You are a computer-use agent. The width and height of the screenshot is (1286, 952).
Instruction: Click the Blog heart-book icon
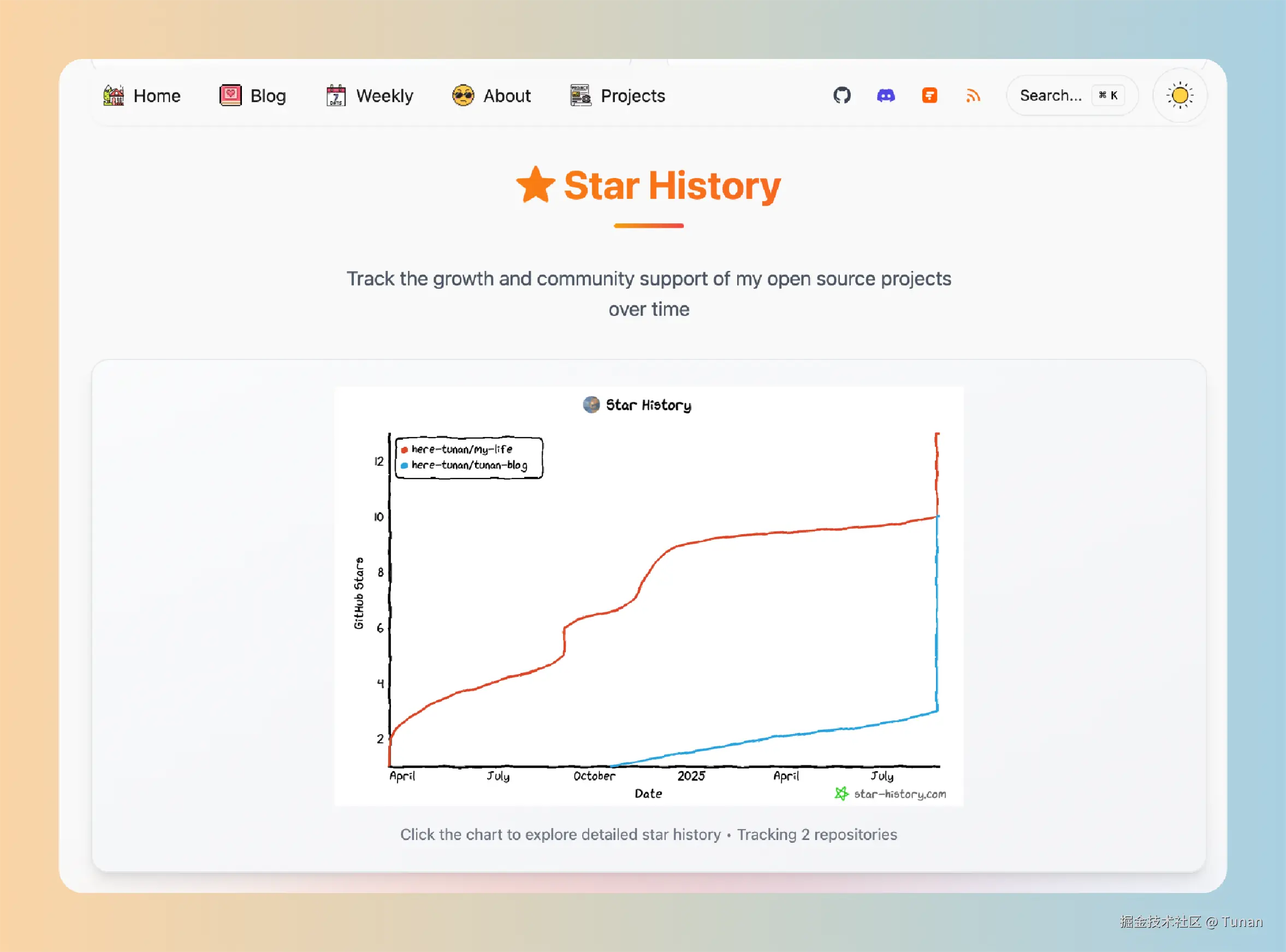[230, 95]
